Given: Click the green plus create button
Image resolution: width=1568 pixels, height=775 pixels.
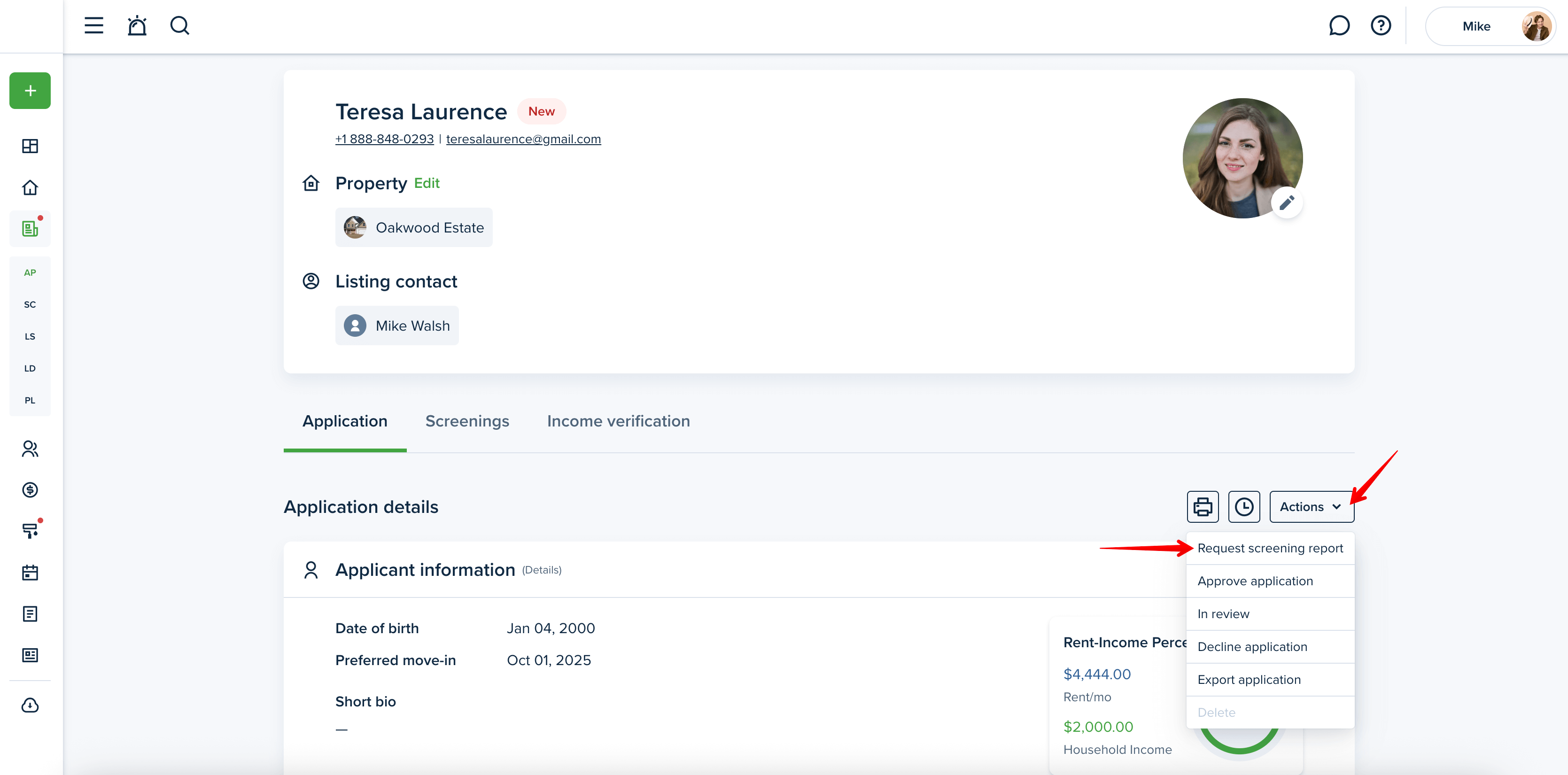Looking at the screenshot, I should [x=30, y=91].
